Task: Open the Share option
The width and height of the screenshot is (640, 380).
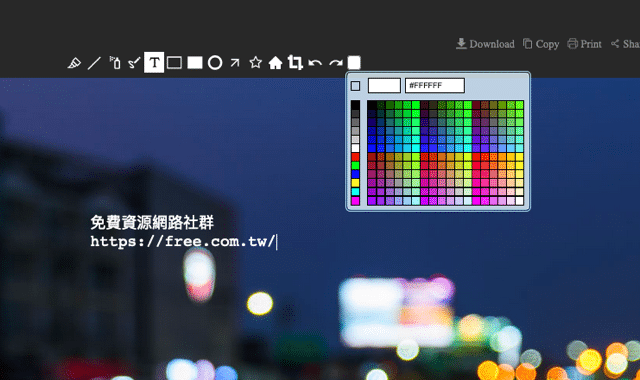Action: (x=625, y=44)
